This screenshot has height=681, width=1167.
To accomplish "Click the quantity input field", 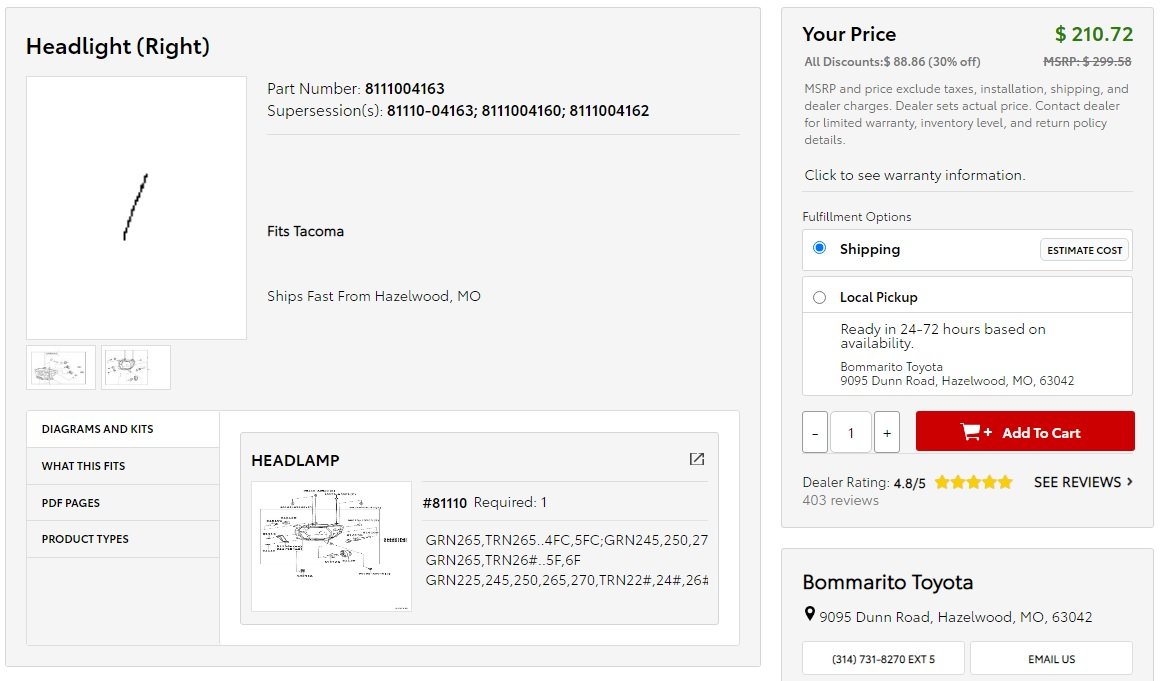I will (x=851, y=432).
